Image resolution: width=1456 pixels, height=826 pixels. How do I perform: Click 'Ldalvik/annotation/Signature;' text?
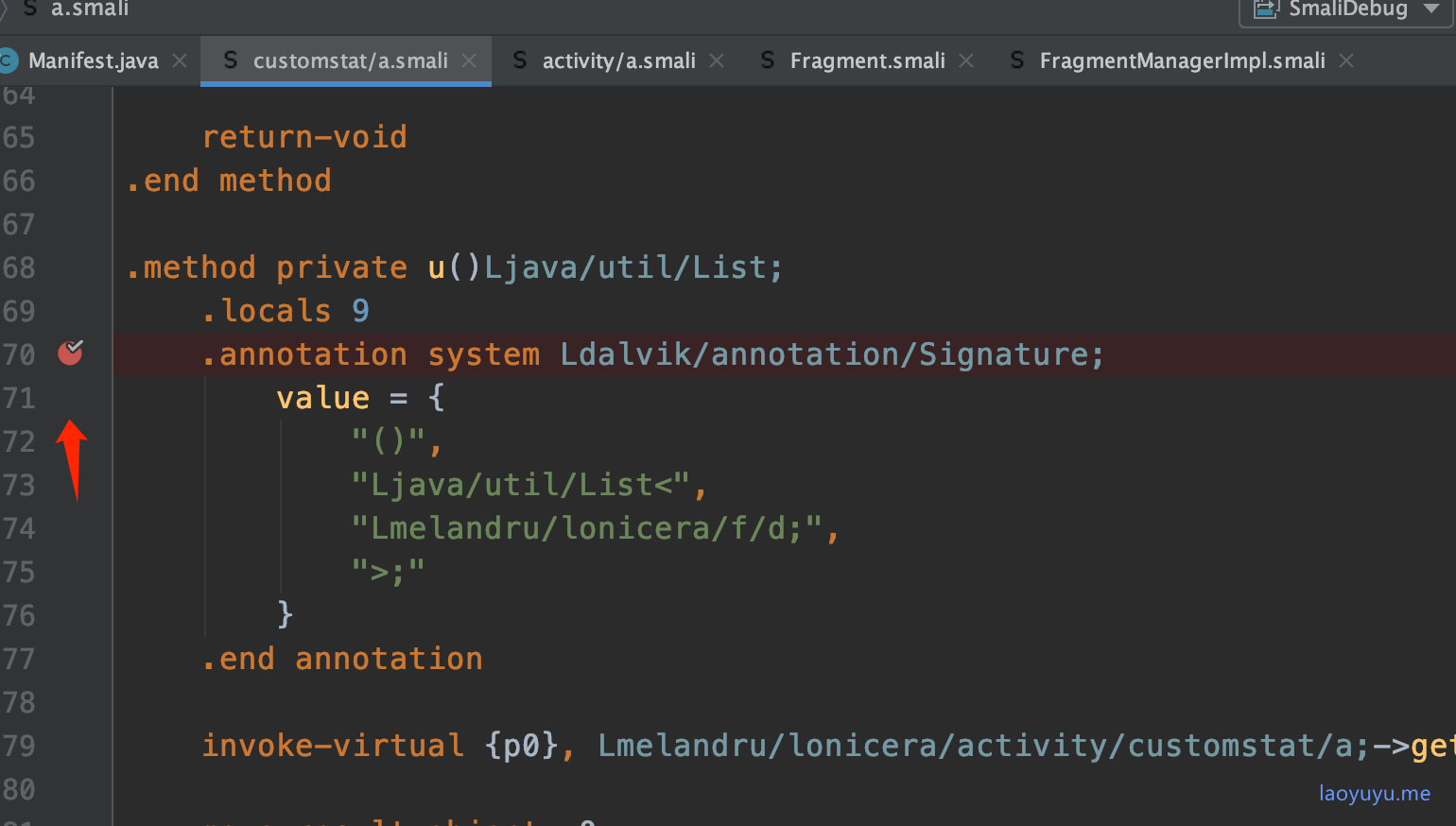point(832,354)
